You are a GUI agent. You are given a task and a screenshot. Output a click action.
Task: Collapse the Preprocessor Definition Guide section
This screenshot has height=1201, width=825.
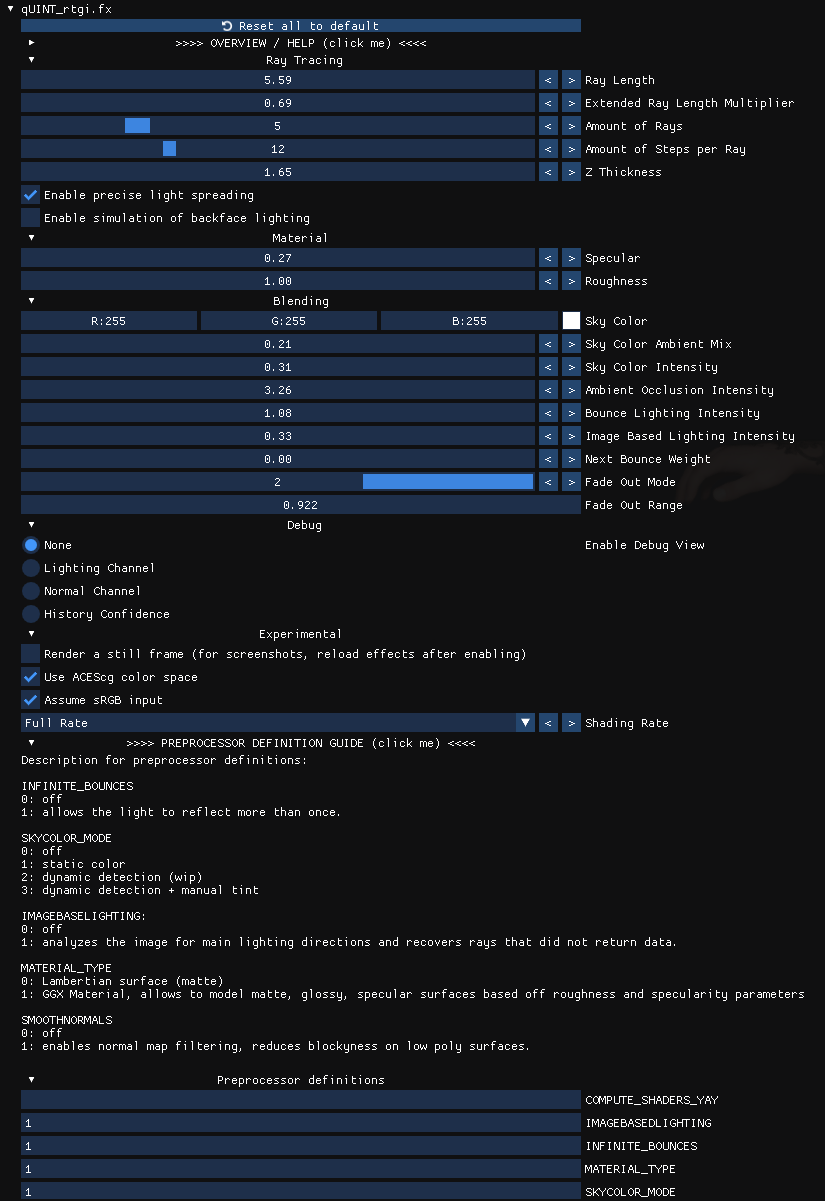pos(31,743)
